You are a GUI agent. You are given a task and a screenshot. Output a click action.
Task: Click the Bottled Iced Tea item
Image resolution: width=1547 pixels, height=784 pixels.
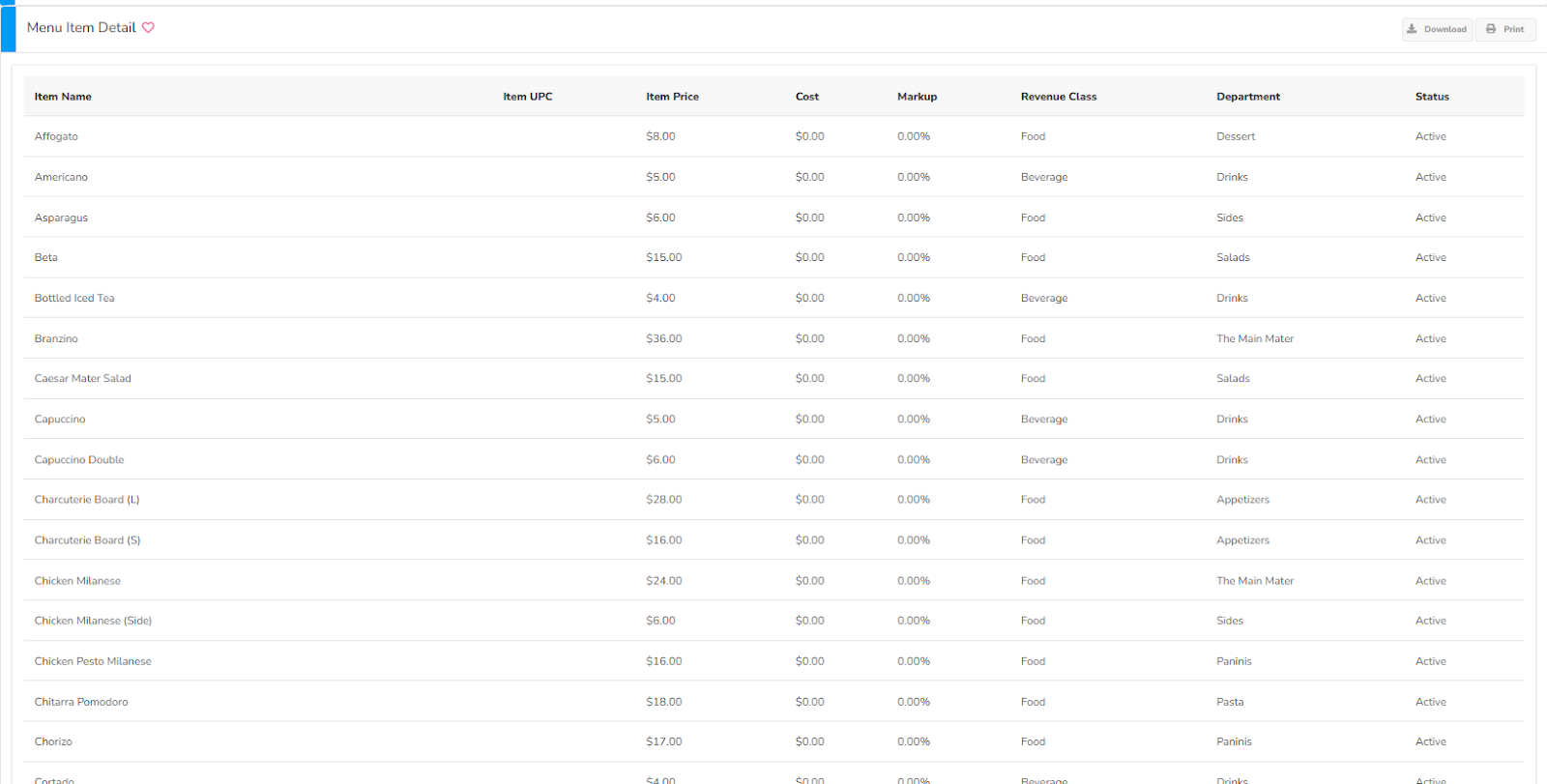[74, 298]
